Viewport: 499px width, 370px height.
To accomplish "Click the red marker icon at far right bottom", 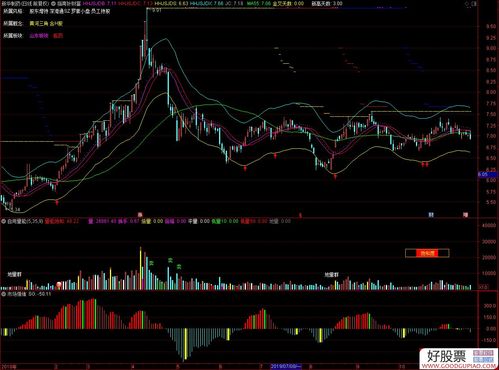I will click(x=465, y=215).
